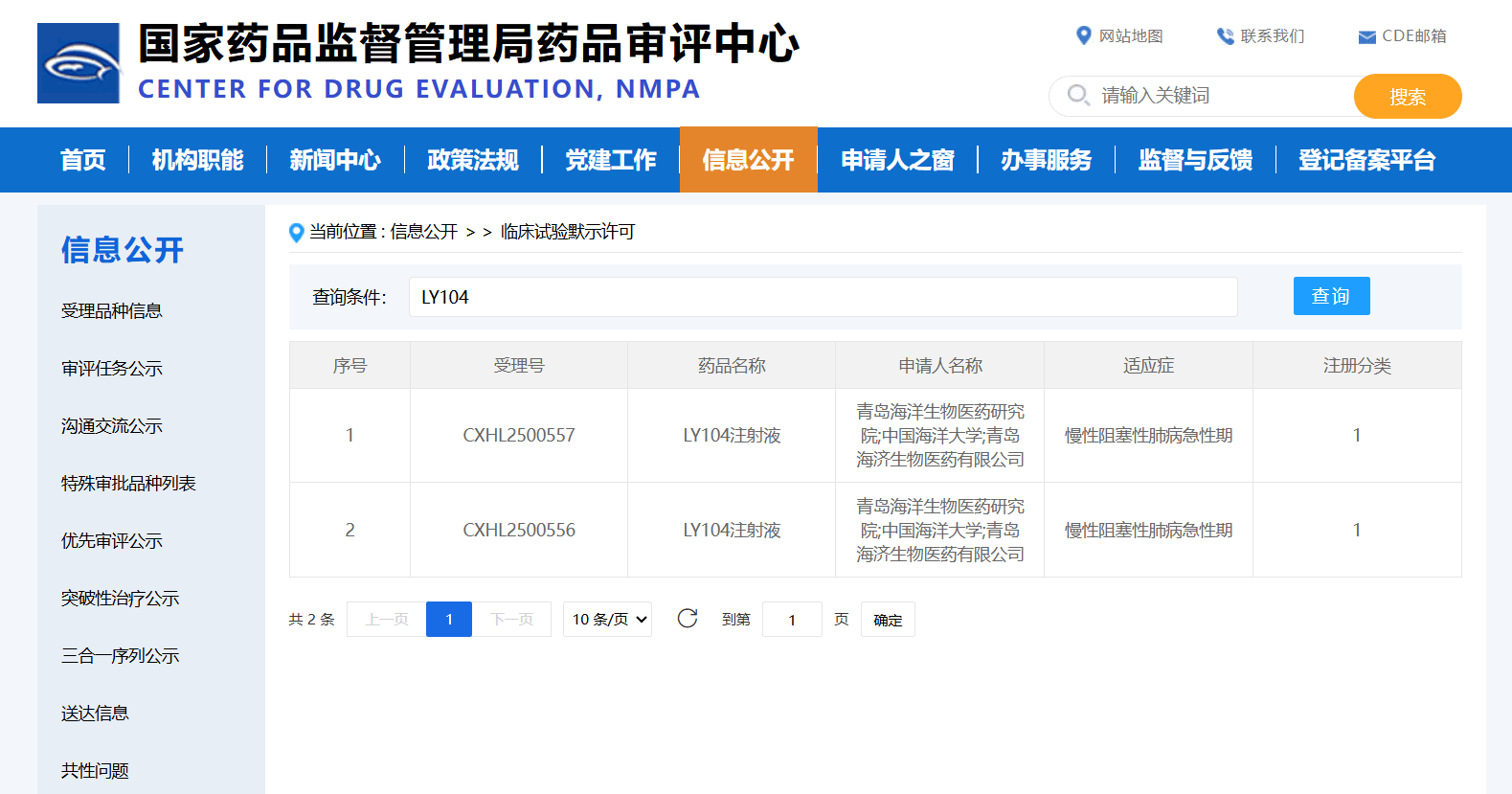Click the pagination refresh icon
The height and width of the screenshot is (794, 1512).
pyautogui.click(x=687, y=619)
